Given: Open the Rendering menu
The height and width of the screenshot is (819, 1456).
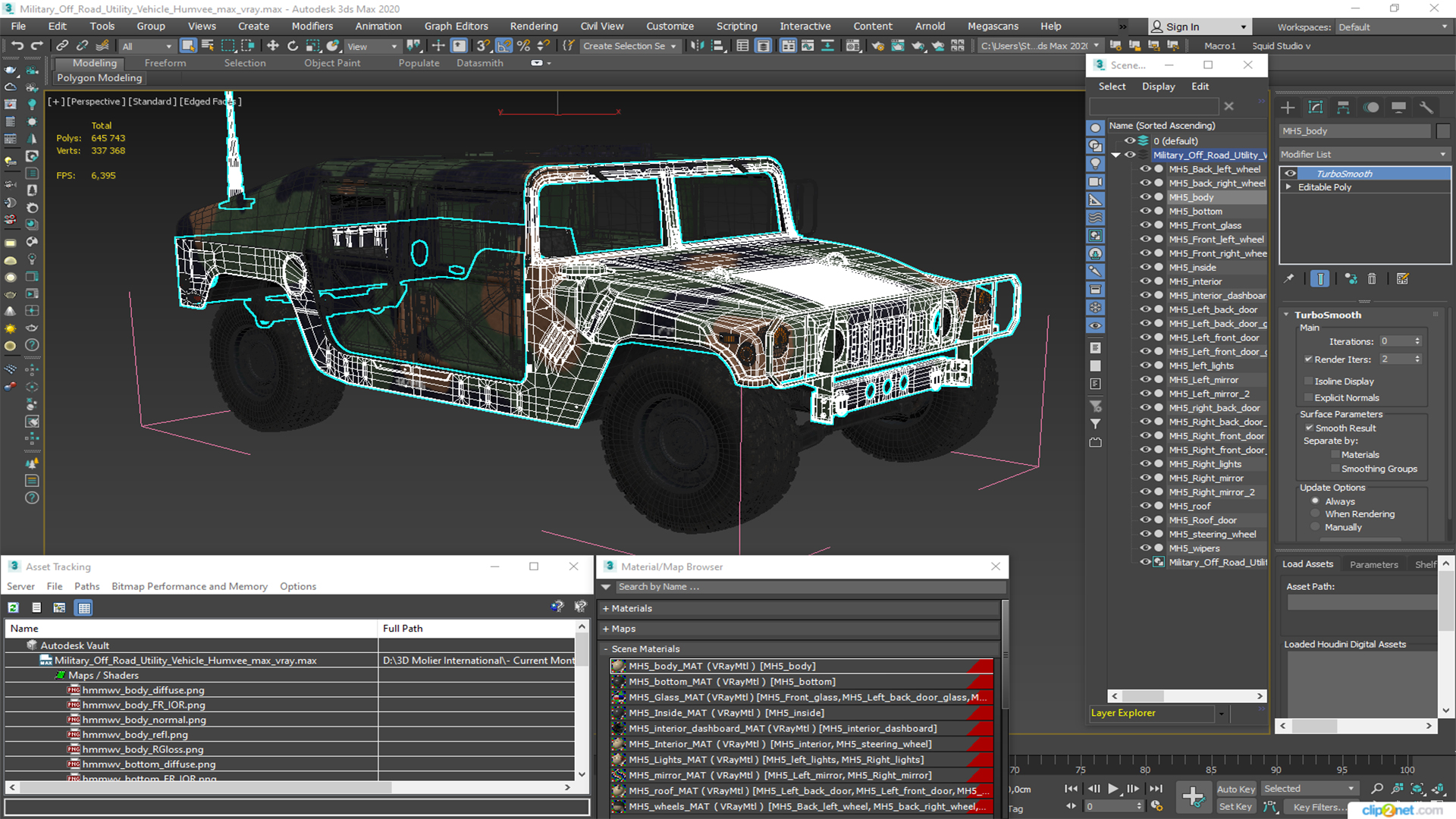Looking at the screenshot, I should pos(533,27).
